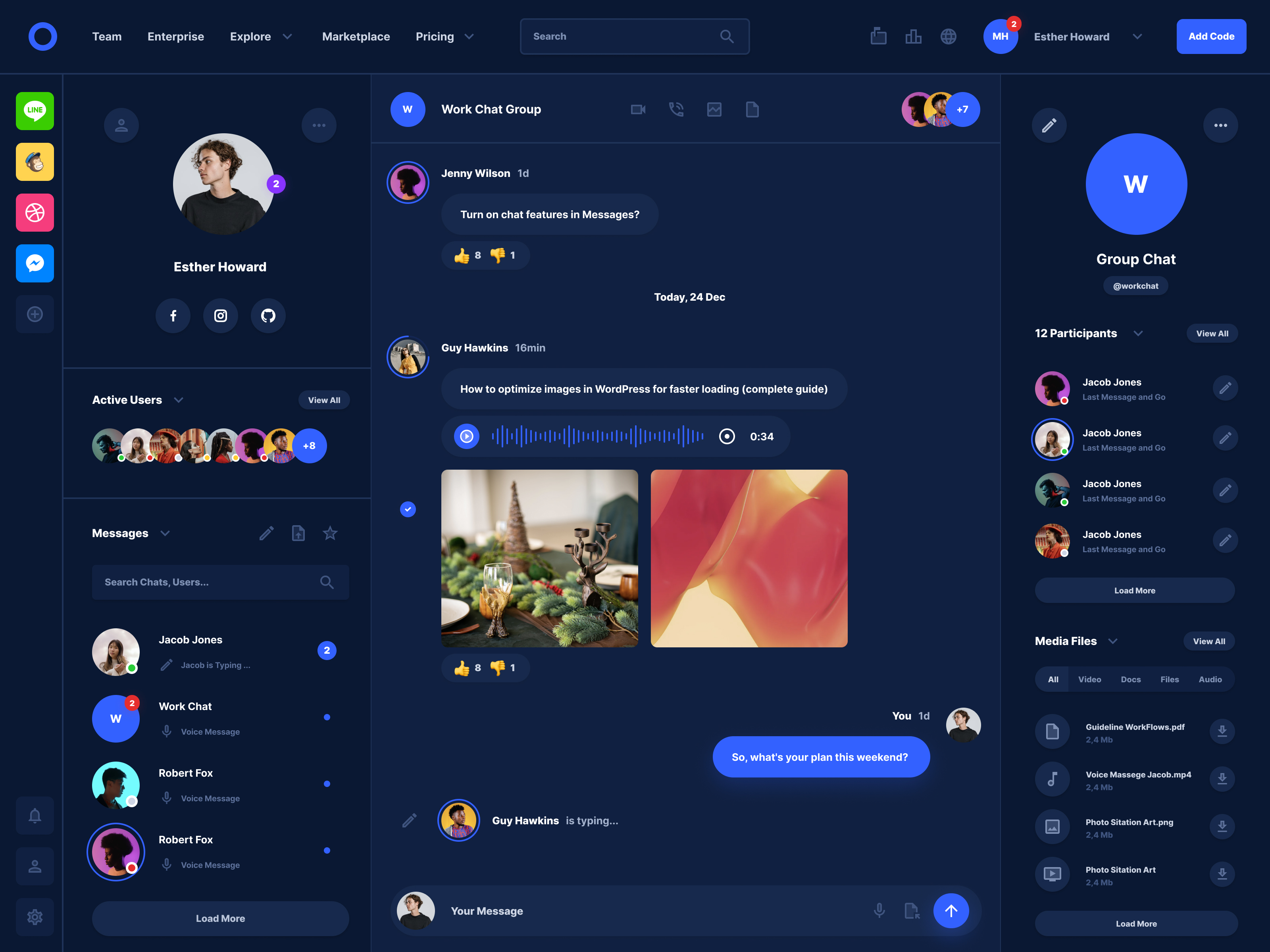1270x952 pixels.
Task: Add a new app with plus icon
Action: (x=35, y=314)
